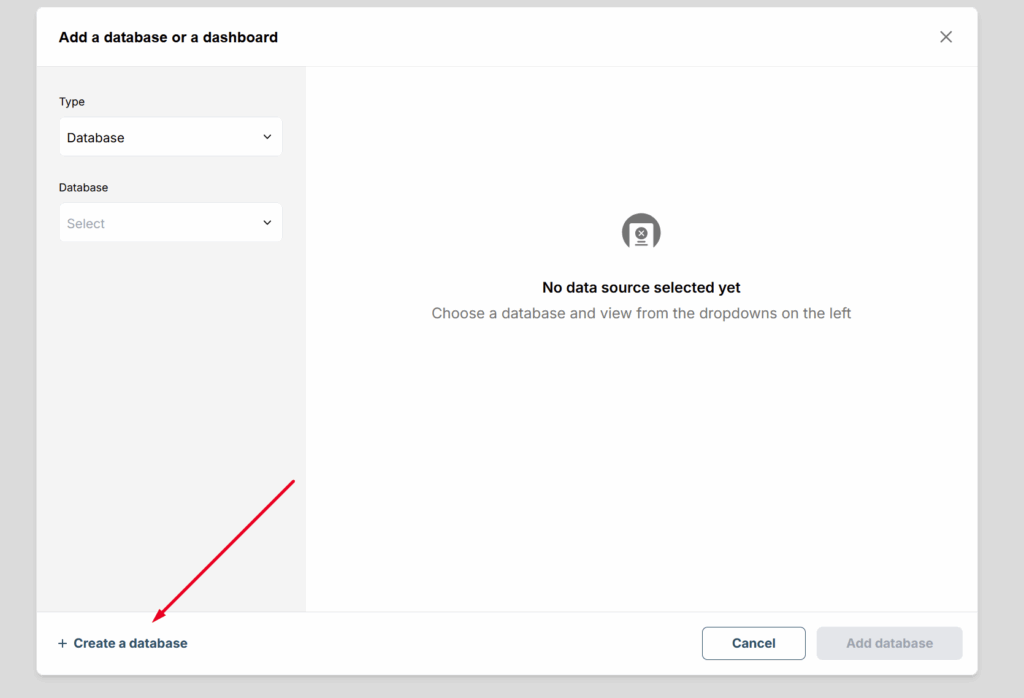Click the empty gray area of the left panel

pos(170,400)
